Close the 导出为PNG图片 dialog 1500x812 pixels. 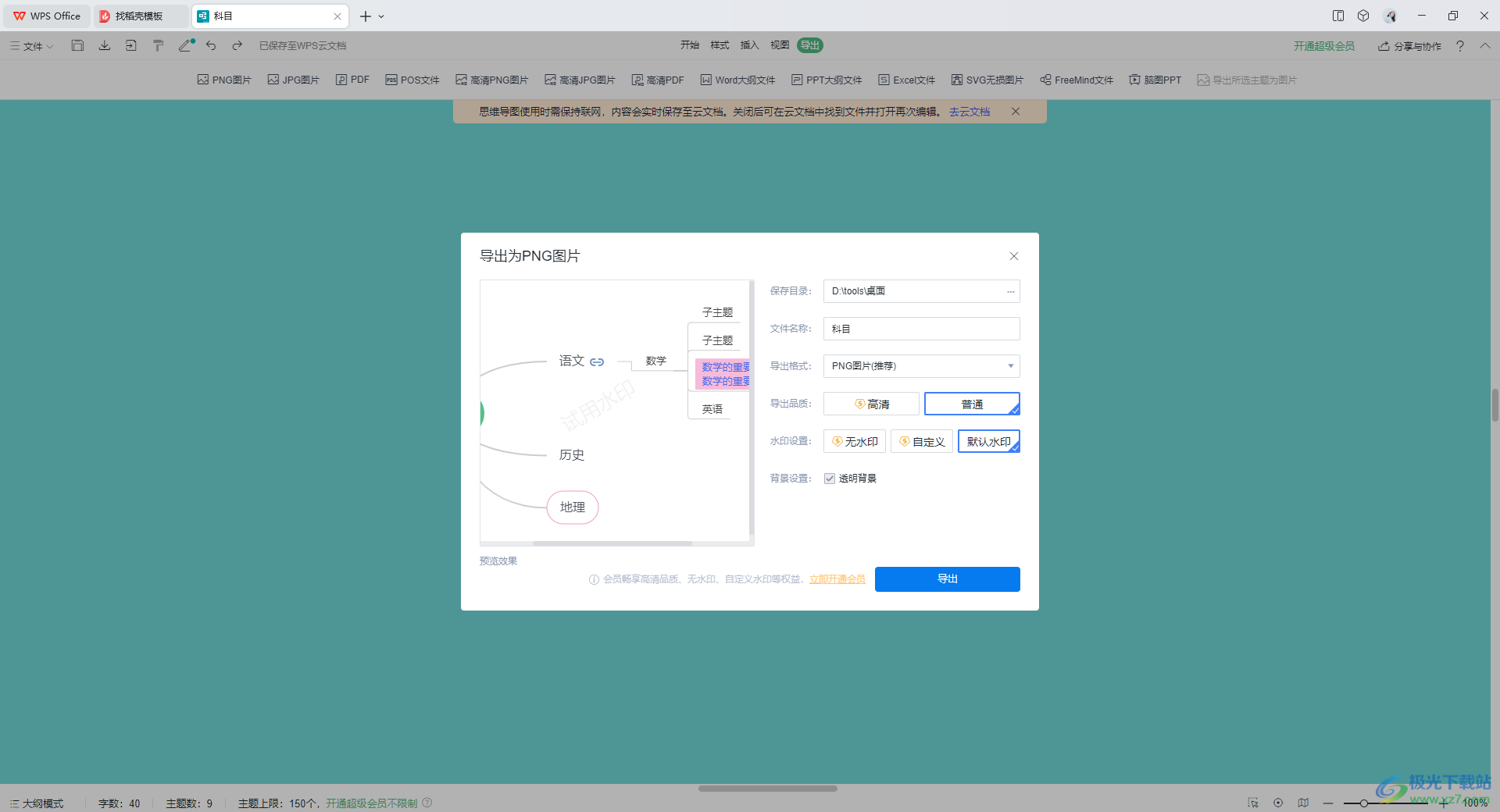click(x=1014, y=256)
